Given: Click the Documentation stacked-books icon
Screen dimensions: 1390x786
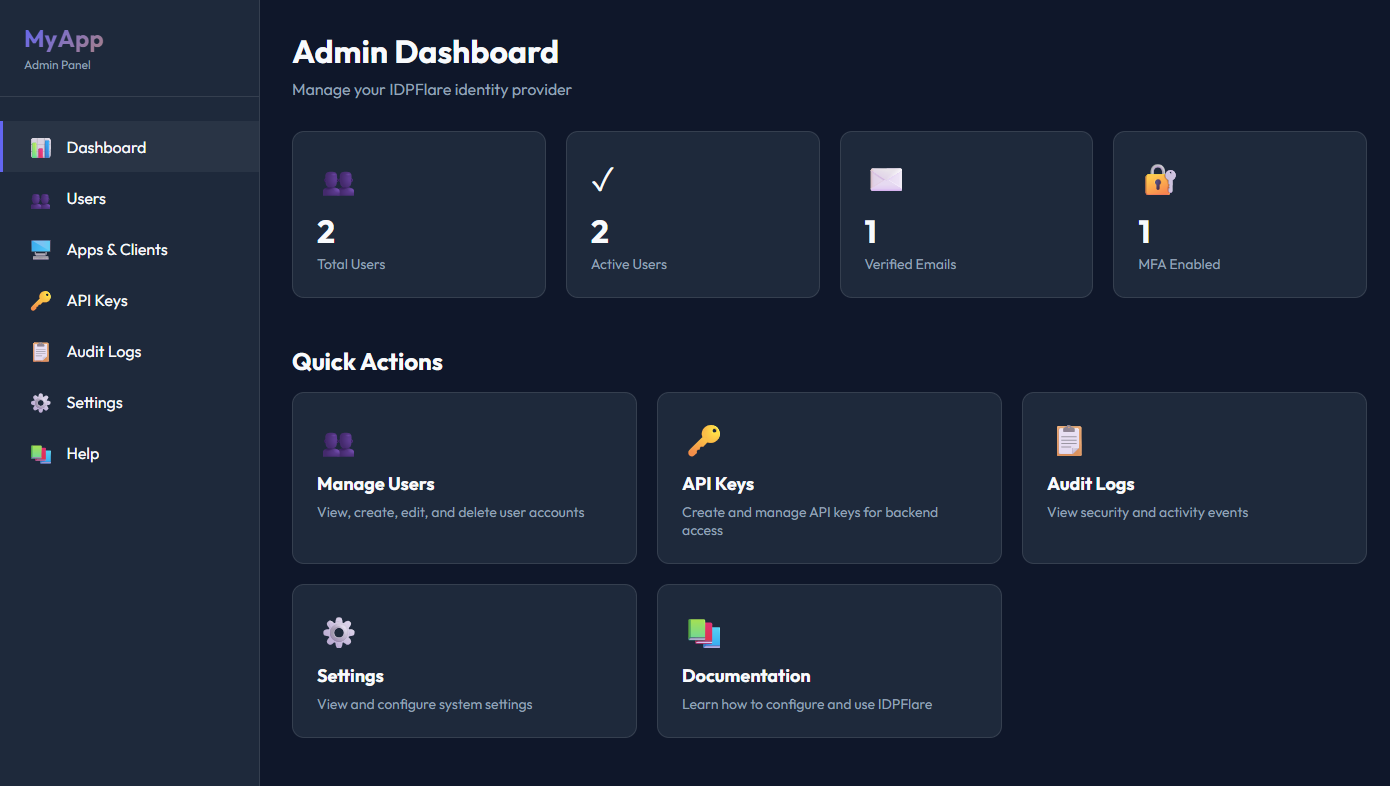Looking at the screenshot, I should point(704,632).
